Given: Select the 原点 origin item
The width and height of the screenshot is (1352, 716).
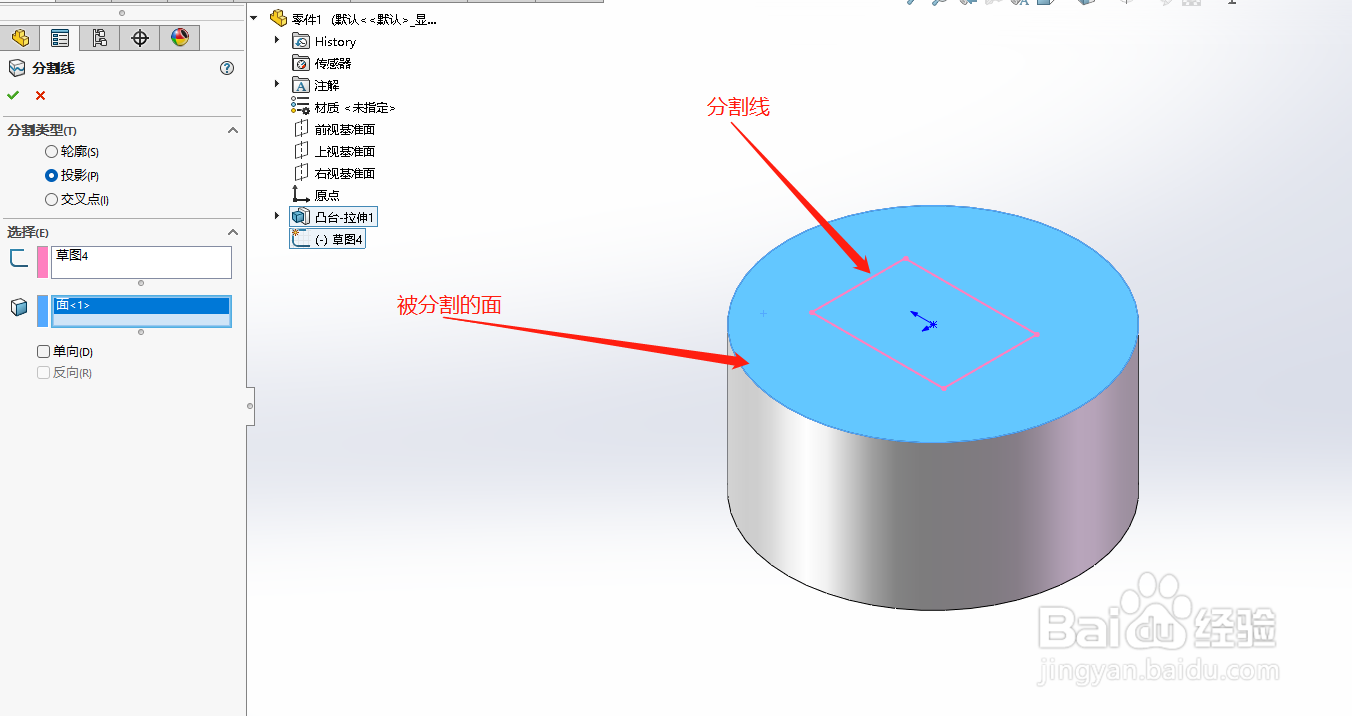Looking at the screenshot, I should pyautogui.click(x=316, y=195).
